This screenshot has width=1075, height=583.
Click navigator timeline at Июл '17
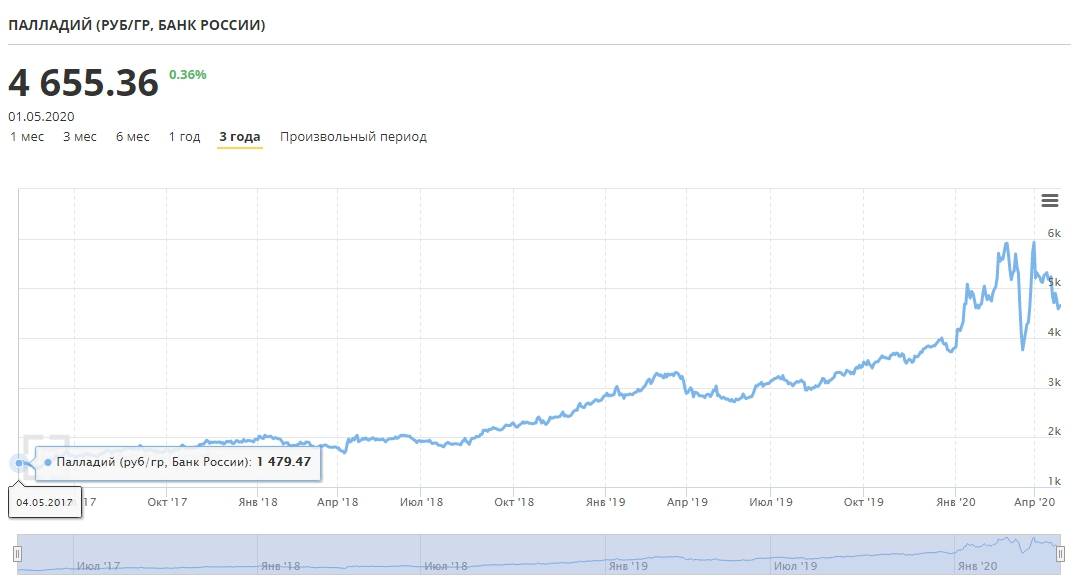(x=97, y=566)
